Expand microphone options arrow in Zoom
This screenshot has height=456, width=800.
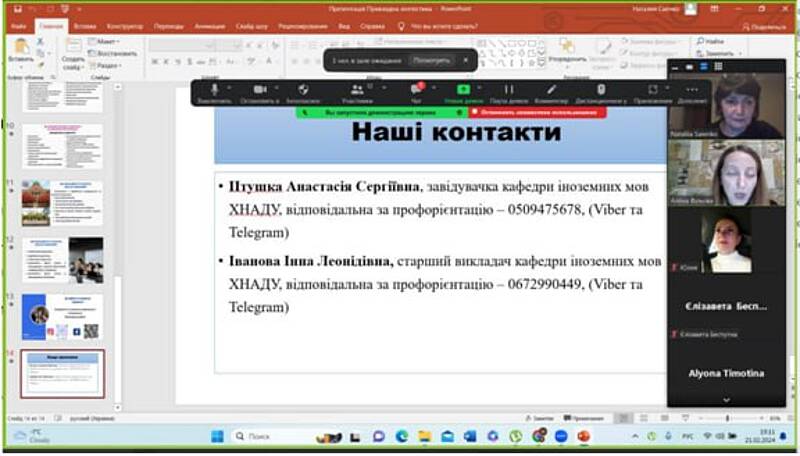[229, 87]
